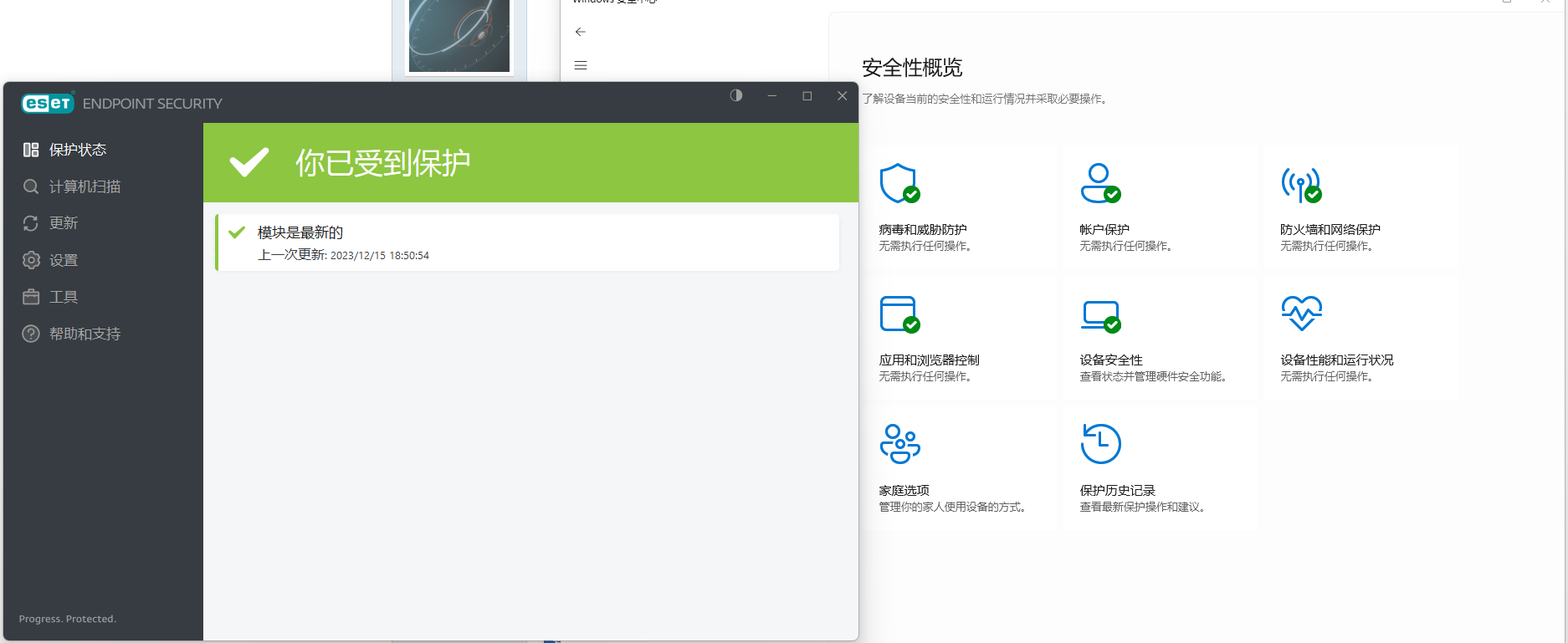Click 应用和浏览器控制 window icon
This screenshot has height=643, width=1568.
point(899,314)
